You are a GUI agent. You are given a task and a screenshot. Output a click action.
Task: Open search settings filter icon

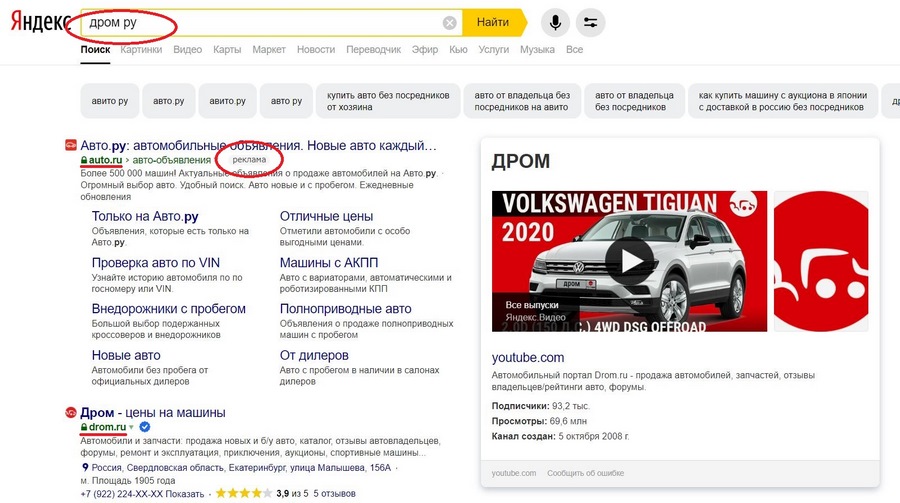(x=590, y=23)
